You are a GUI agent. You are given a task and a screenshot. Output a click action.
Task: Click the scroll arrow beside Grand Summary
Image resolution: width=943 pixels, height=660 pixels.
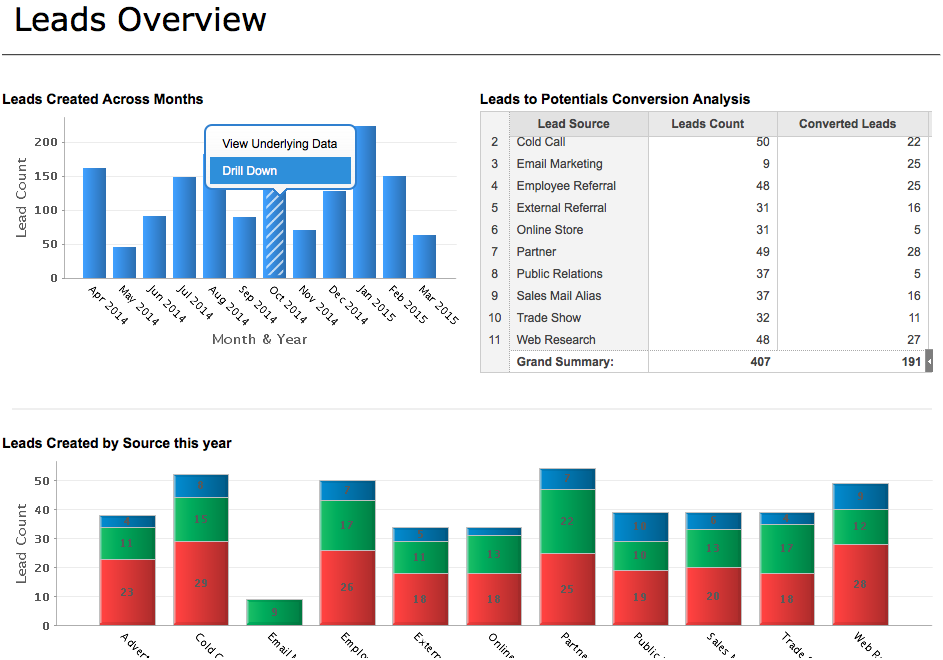tap(928, 360)
